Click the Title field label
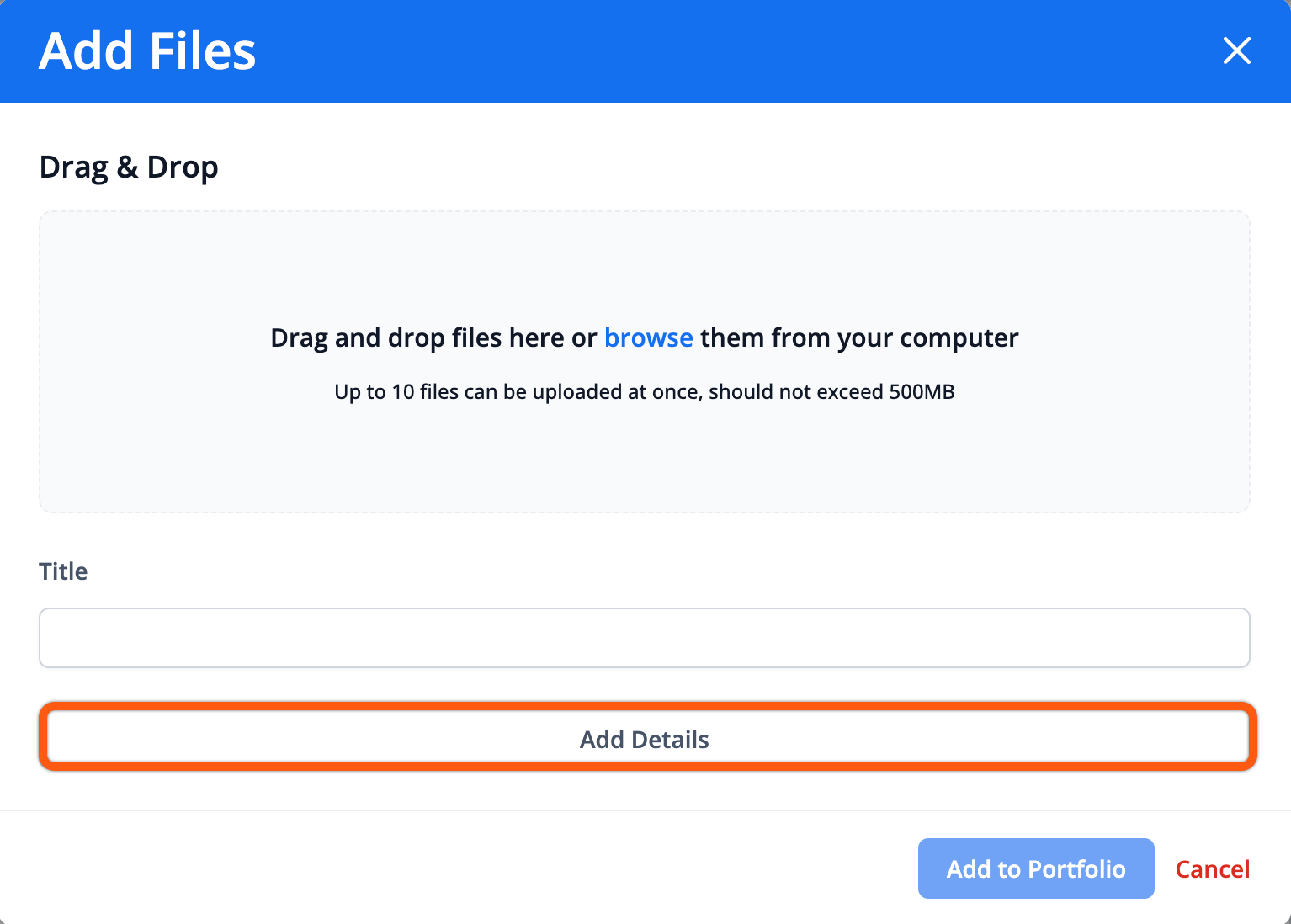The image size is (1291, 924). coord(63,571)
